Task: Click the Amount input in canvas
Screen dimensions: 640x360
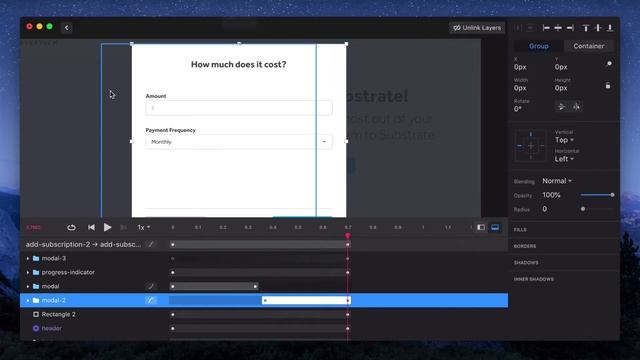Action: pos(239,108)
